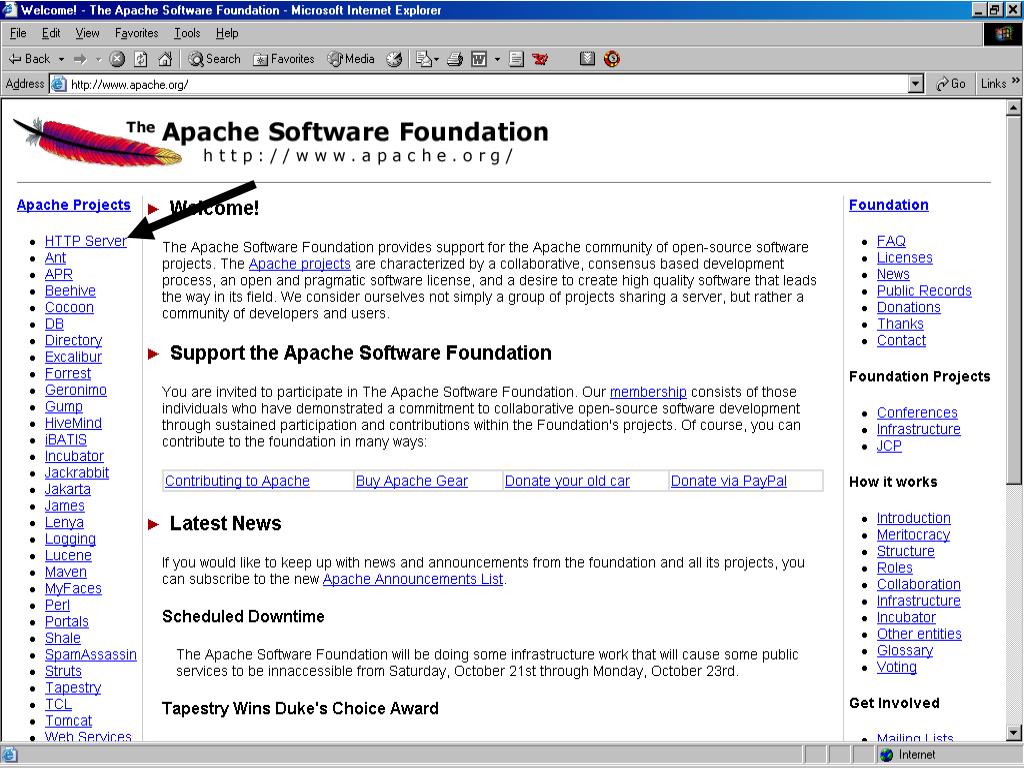Screen dimensions: 1024x768
Task: Click the IE page icon in status bar
Action: pos(10,755)
